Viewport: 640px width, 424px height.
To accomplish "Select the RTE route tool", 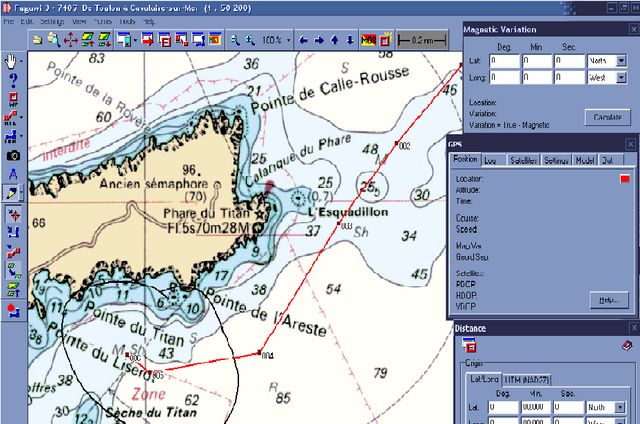I will click(10, 118).
